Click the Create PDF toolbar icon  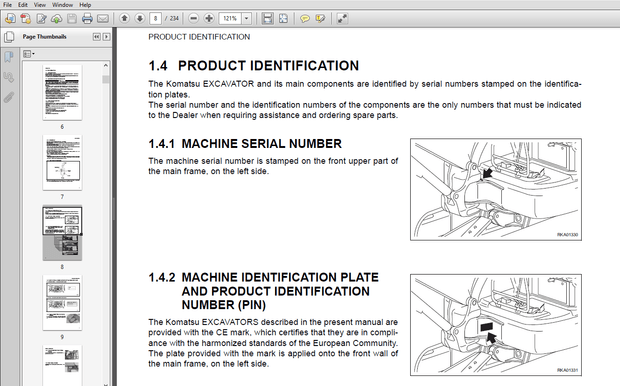[26, 18]
